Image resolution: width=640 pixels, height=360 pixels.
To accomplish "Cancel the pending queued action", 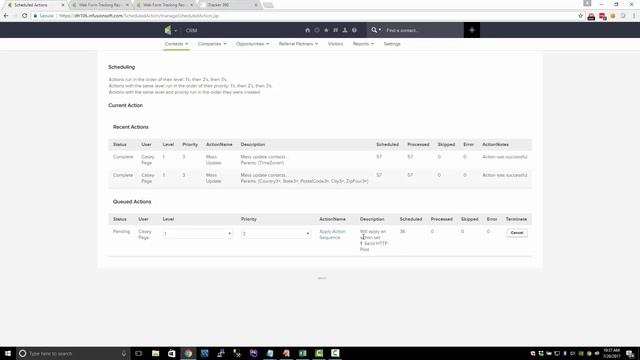I will [517, 233].
